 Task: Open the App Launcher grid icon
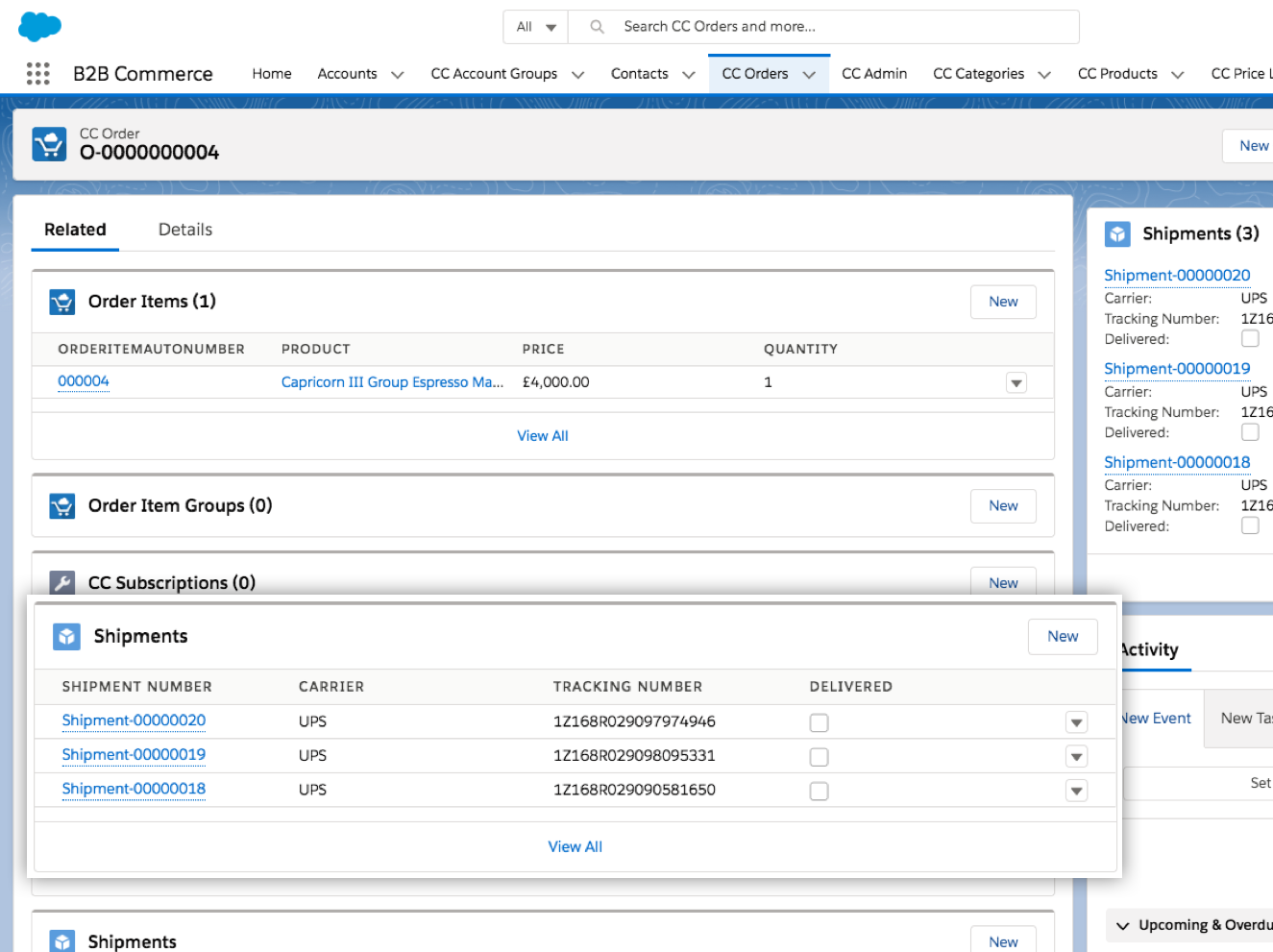[x=37, y=74]
